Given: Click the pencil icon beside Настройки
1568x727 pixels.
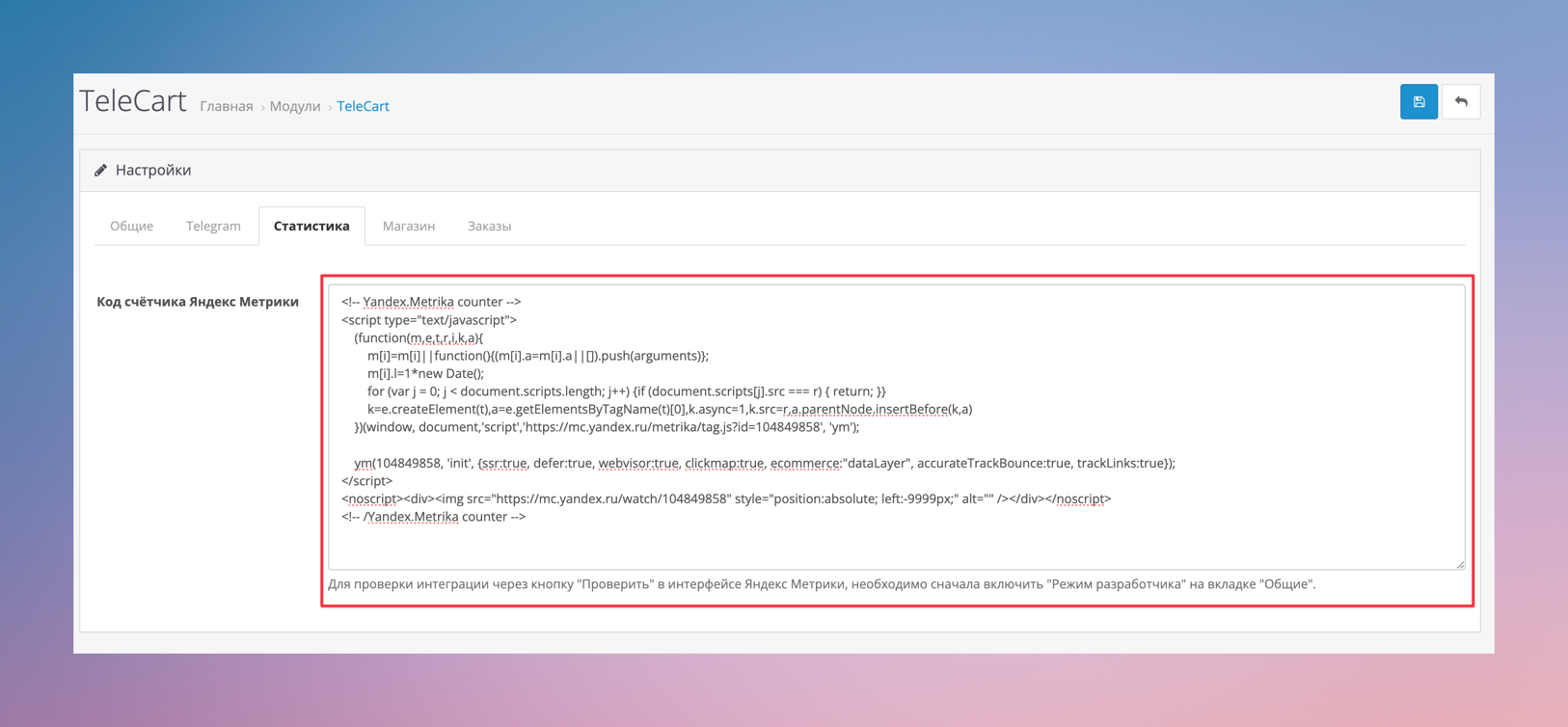Looking at the screenshot, I should [100, 171].
